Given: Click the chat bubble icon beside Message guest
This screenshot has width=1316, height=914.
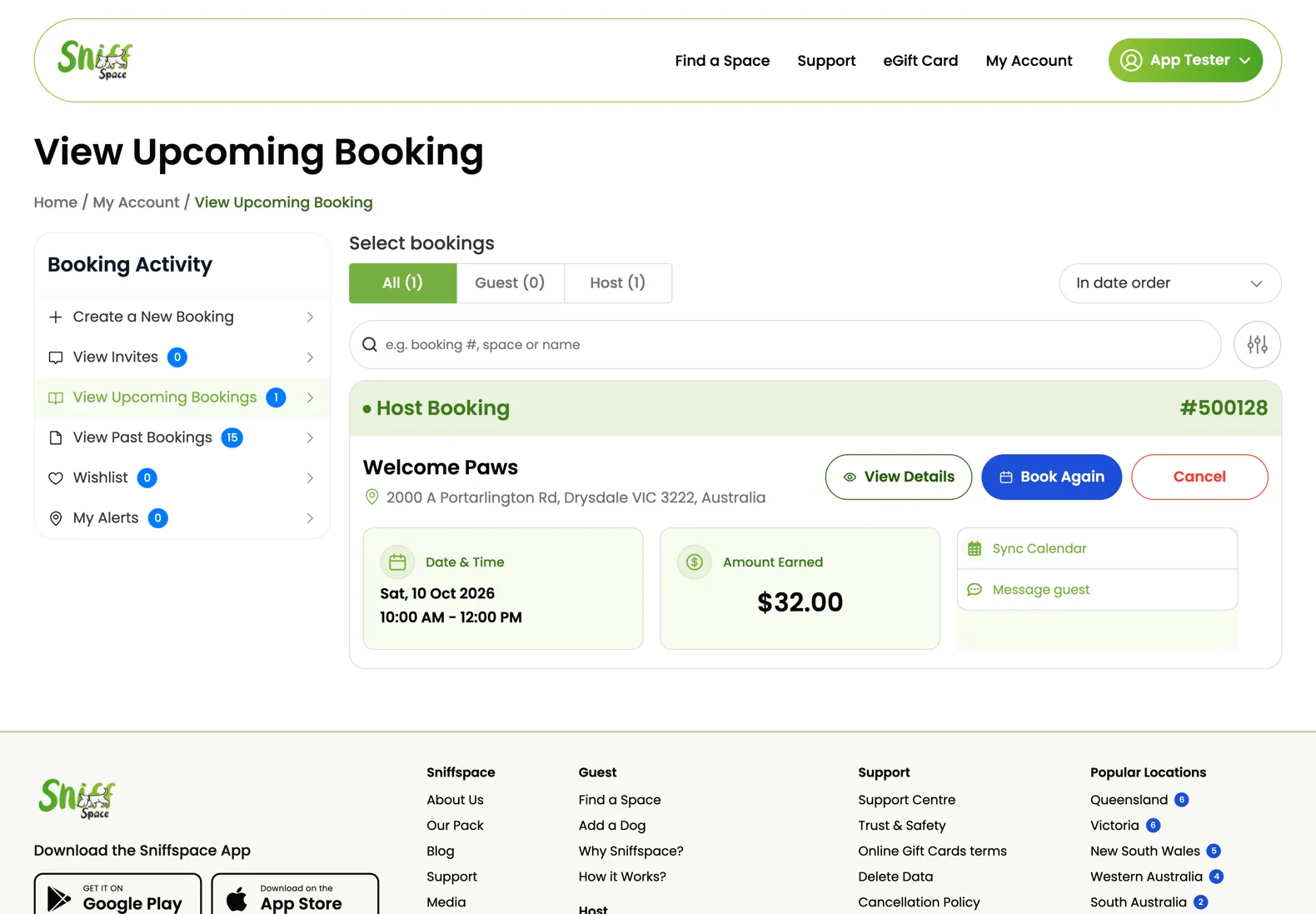Looking at the screenshot, I should point(975,590).
